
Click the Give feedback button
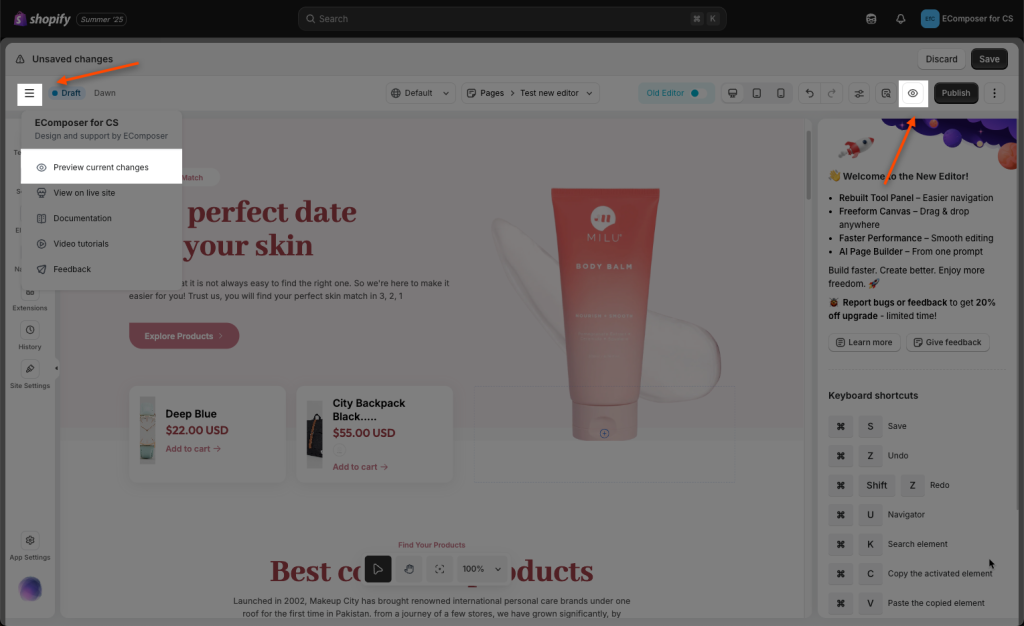947,343
